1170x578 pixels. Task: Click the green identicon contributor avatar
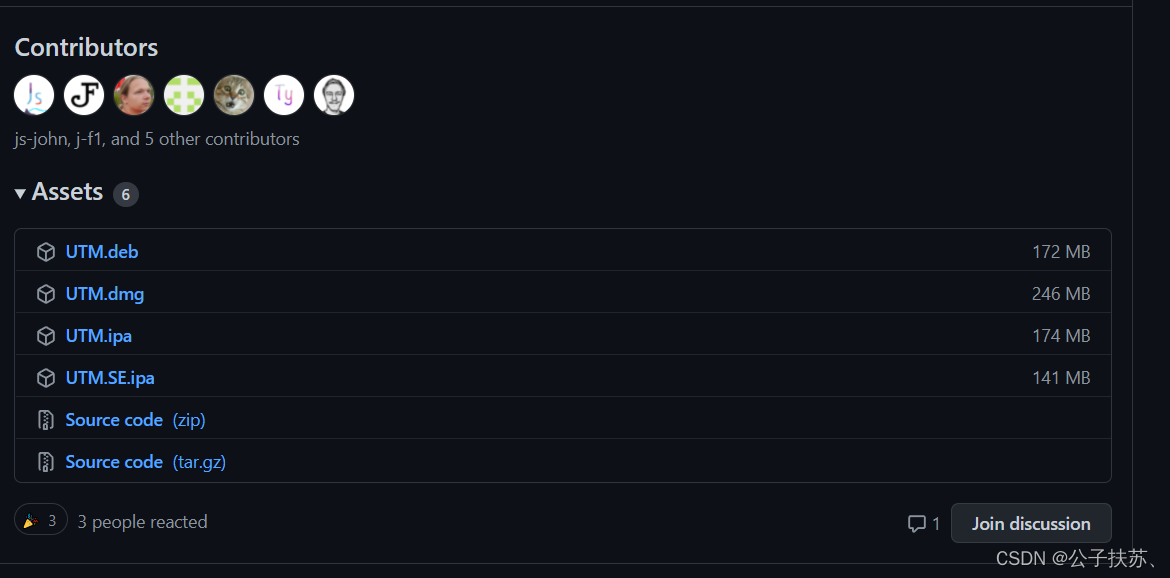click(x=184, y=95)
